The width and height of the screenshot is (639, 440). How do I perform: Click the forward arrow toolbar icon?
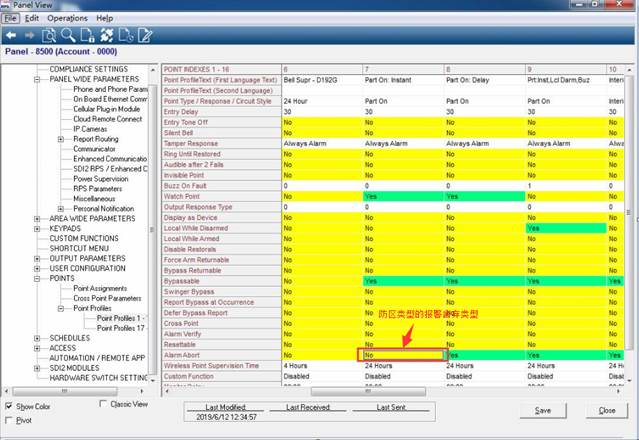(x=28, y=35)
